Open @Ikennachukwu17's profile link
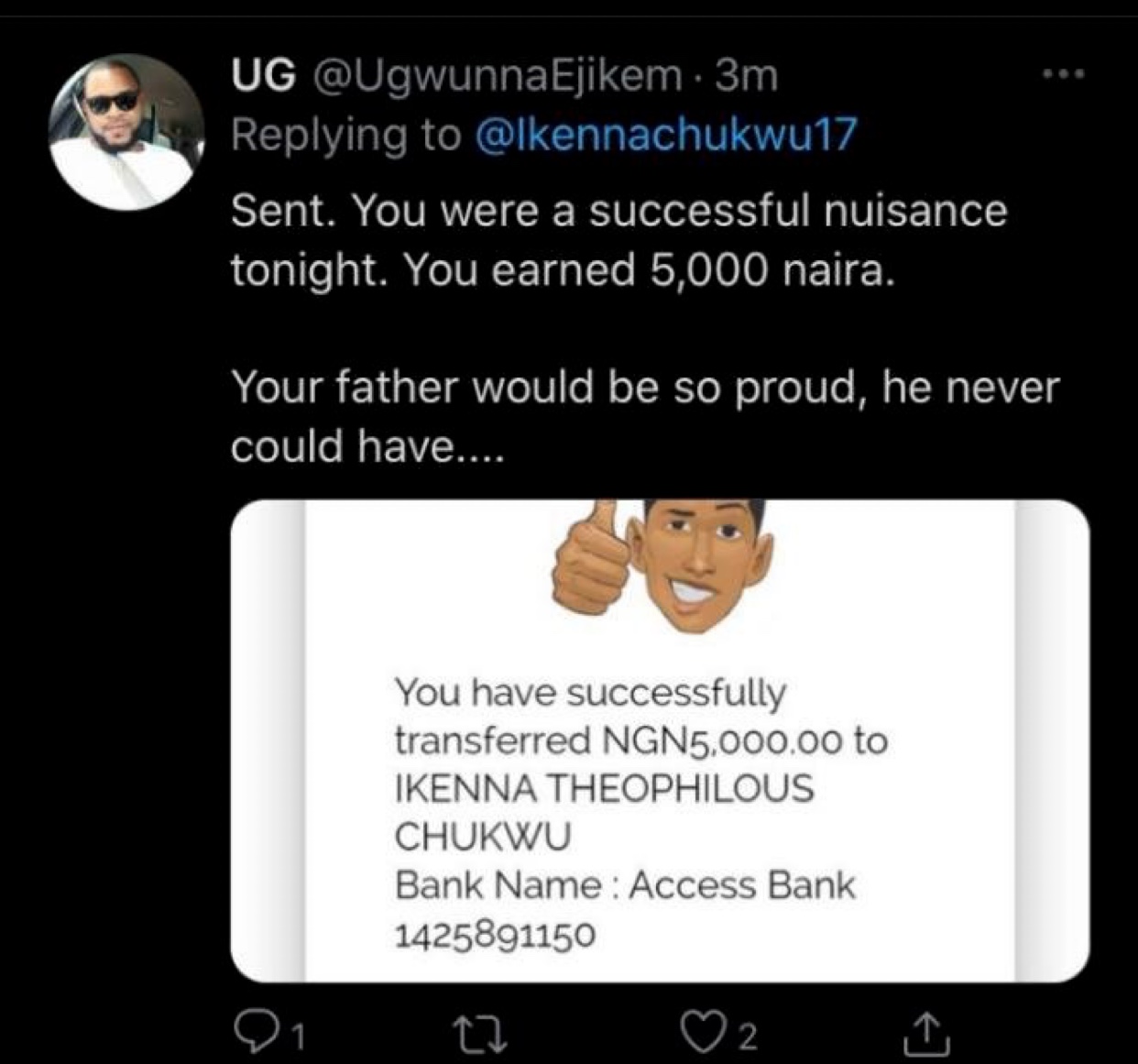The height and width of the screenshot is (1064, 1138). tap(662, 136)
